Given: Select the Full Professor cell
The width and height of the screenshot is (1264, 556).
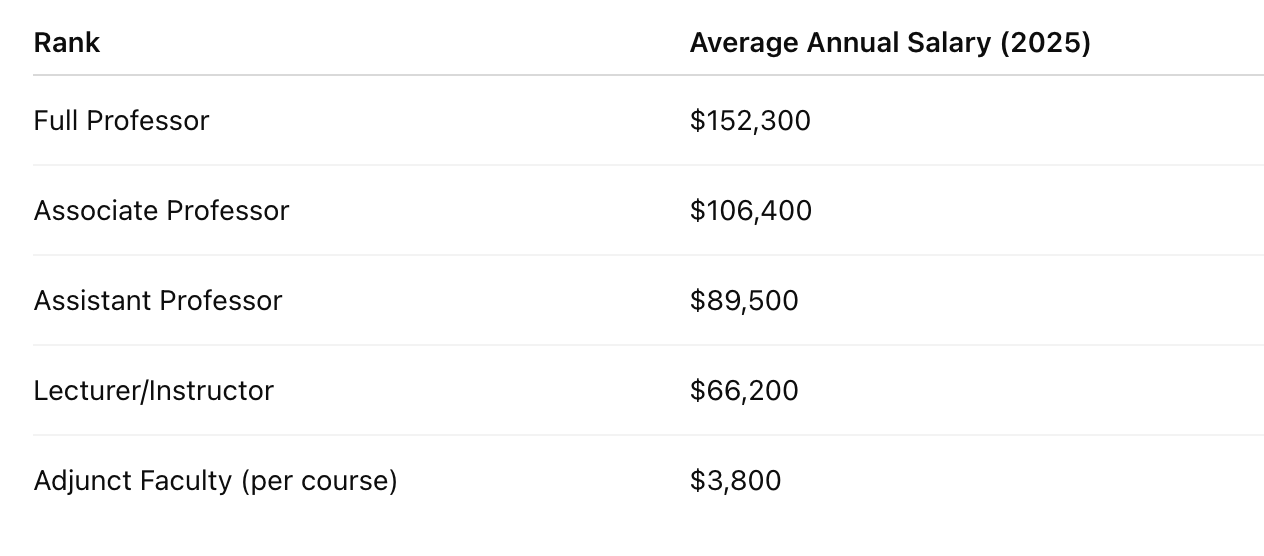Looking at the screenshot, I should click(121, 121).
